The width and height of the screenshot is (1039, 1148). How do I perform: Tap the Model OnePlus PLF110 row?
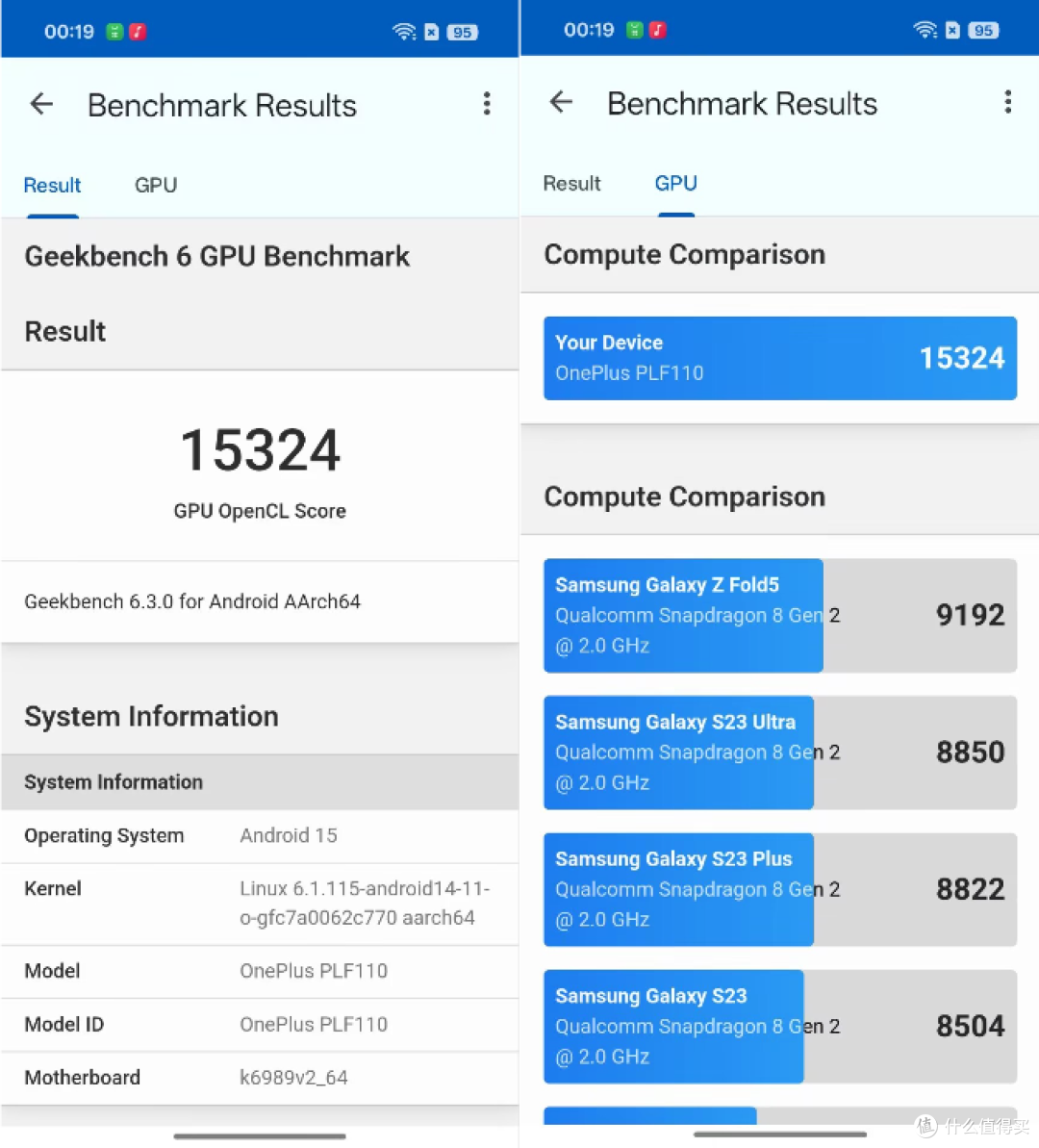[260, 972]
